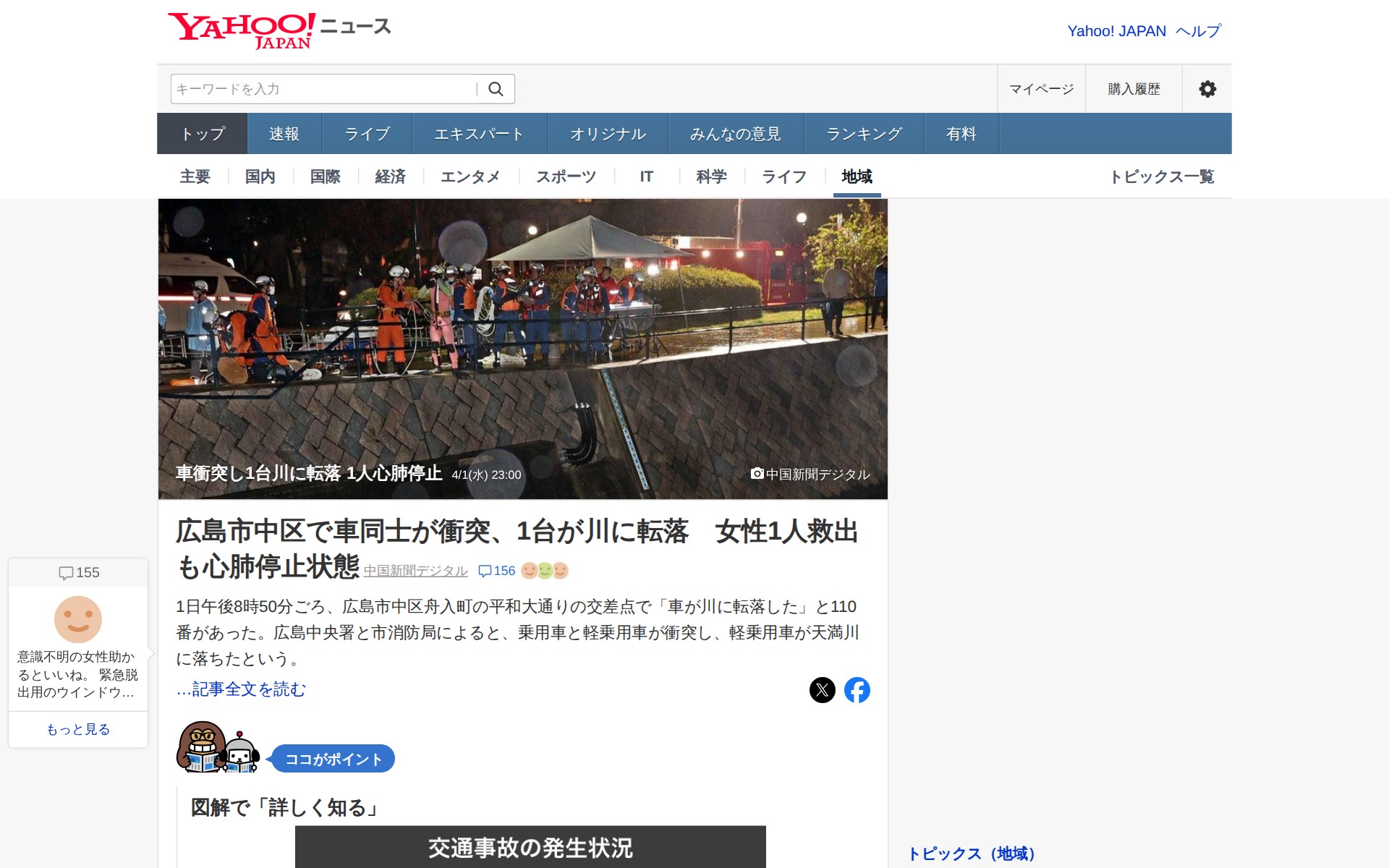Click the マイページ button
The width and height of the screenshot is (1389, 868).
point(1041,89)
